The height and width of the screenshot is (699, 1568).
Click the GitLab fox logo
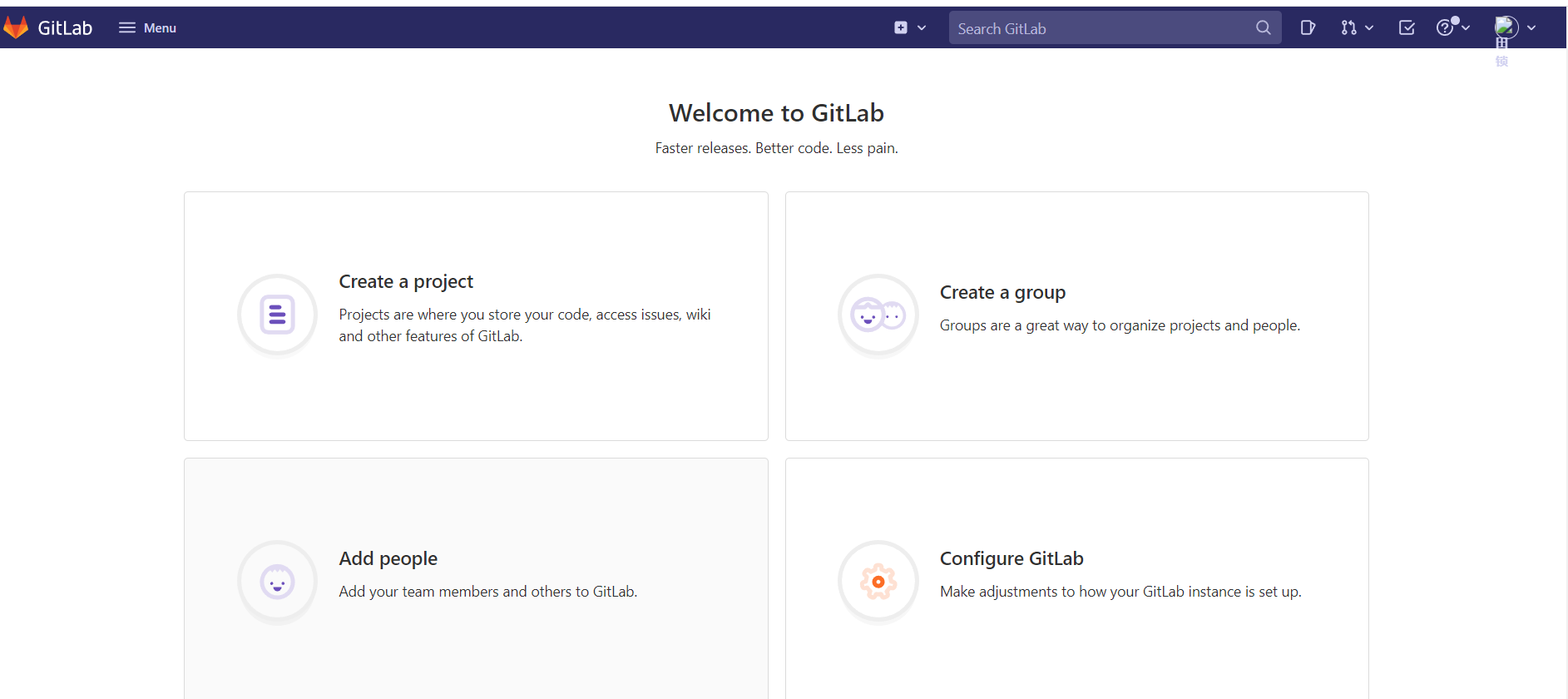coord(16,27)
